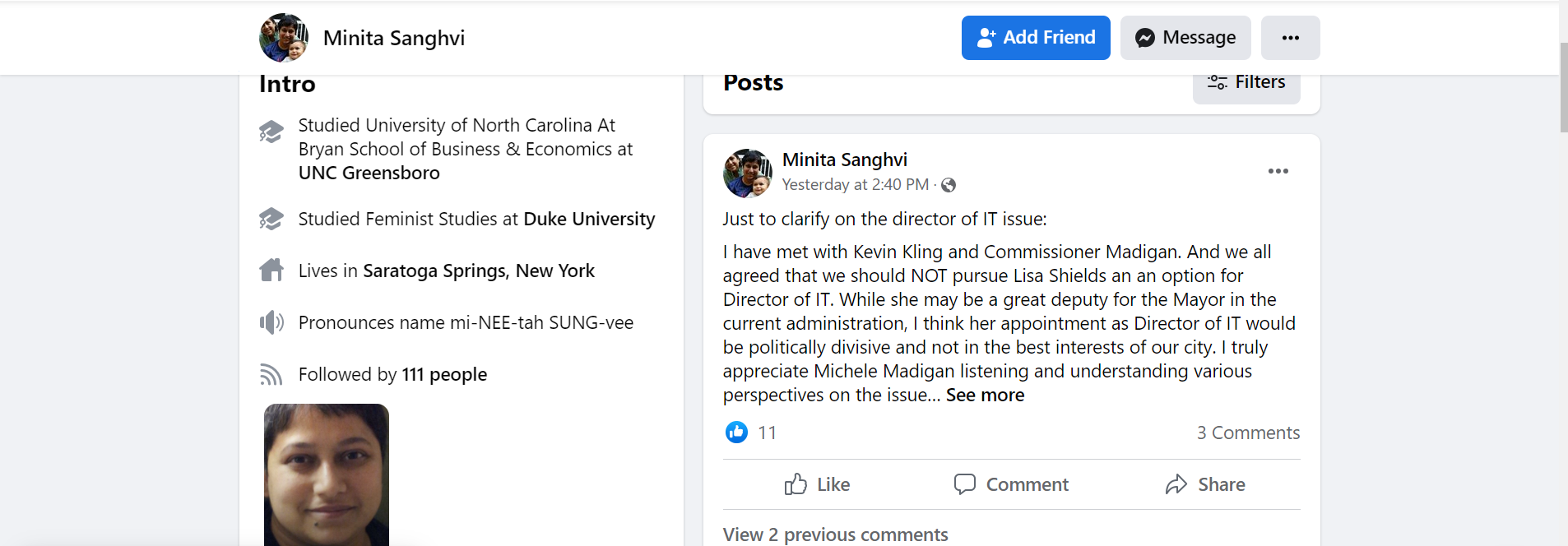Play the name pronunciation speaker icon
Image resolution: width=1568 pixels, height=546 pixels.
tap(271, 322)
